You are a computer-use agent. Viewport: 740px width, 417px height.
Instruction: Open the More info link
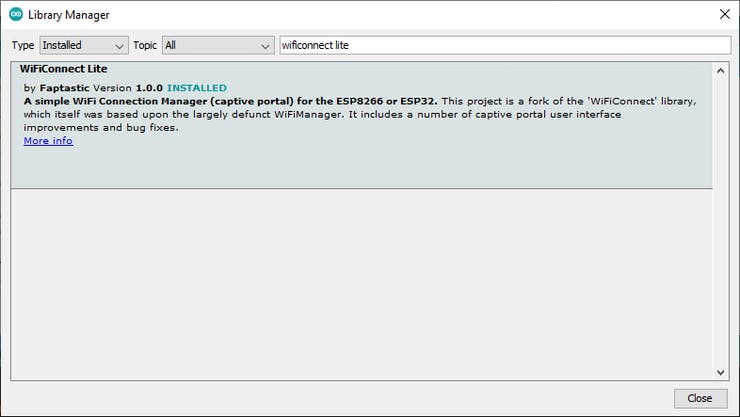(x=48, y=141)
